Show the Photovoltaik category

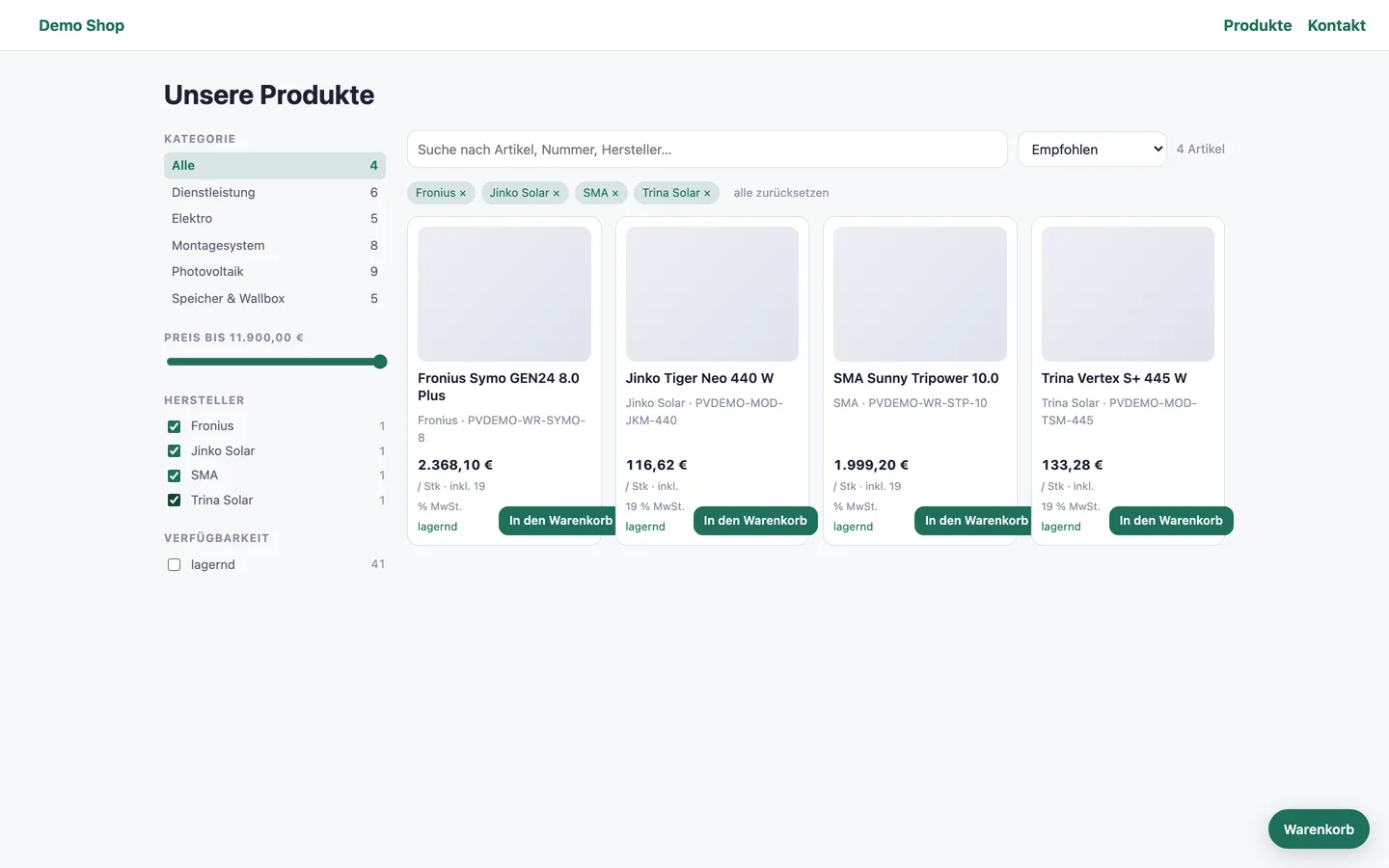(x=275, y=272)
